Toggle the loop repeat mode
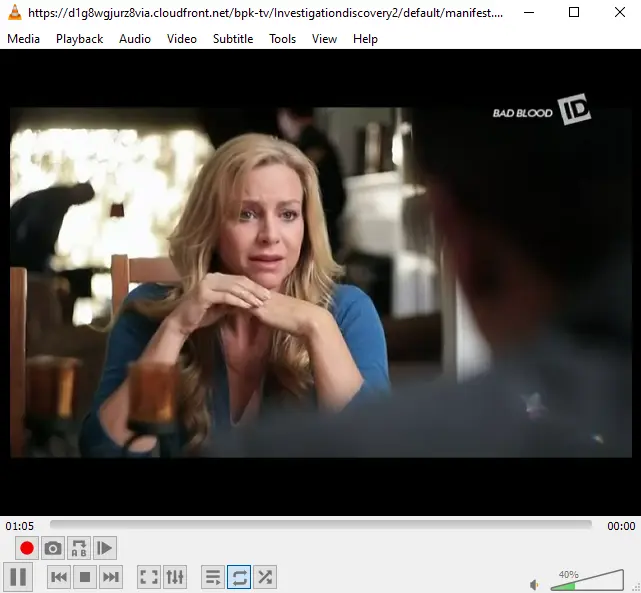Viewport: 641px width, 593px height. (x=239, y=577)
